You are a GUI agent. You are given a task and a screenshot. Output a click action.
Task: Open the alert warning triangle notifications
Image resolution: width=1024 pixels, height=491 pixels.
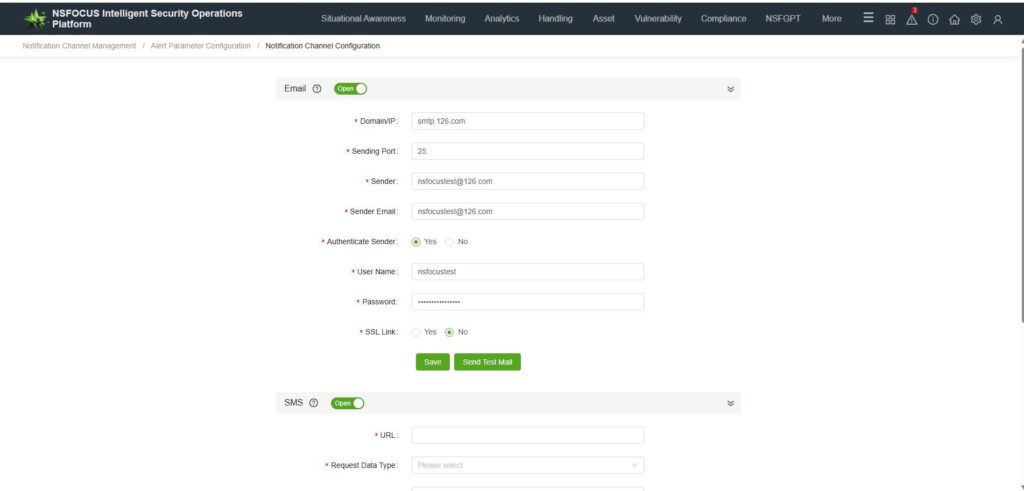click(911, 19)
